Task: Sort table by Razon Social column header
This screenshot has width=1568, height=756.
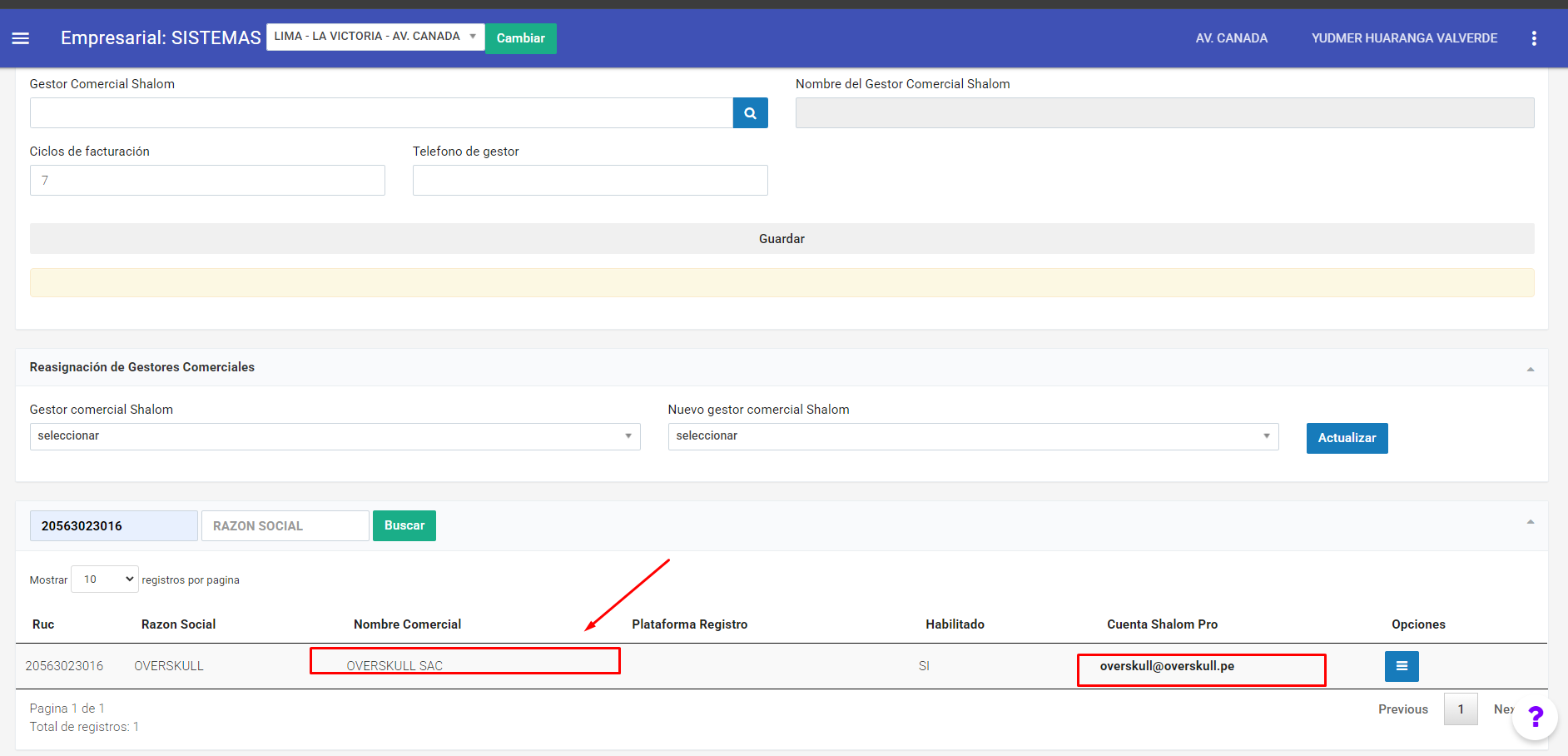Action: tap(178, 624)
